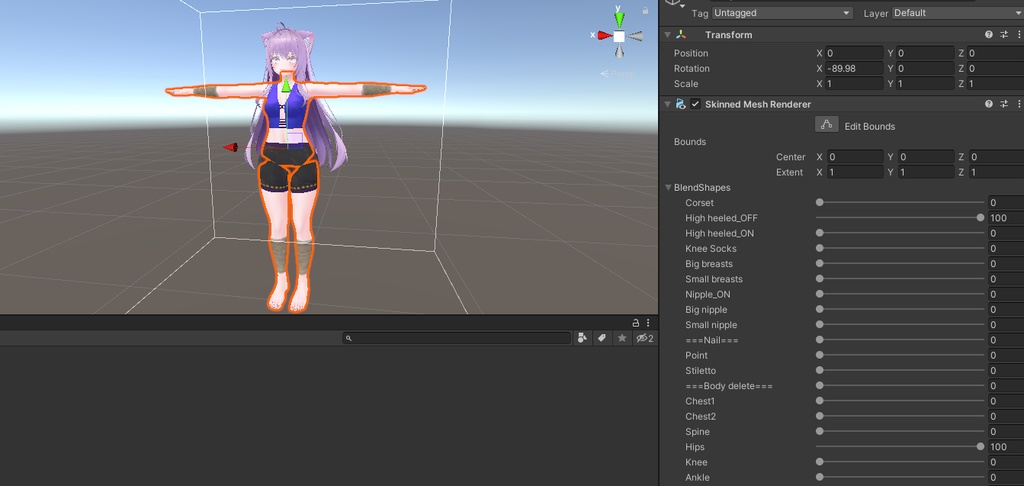Image resolution: width=1024 pixels, height=486 pixels.
Task: Click the Position X input field
Action: (x=854, y=53)
